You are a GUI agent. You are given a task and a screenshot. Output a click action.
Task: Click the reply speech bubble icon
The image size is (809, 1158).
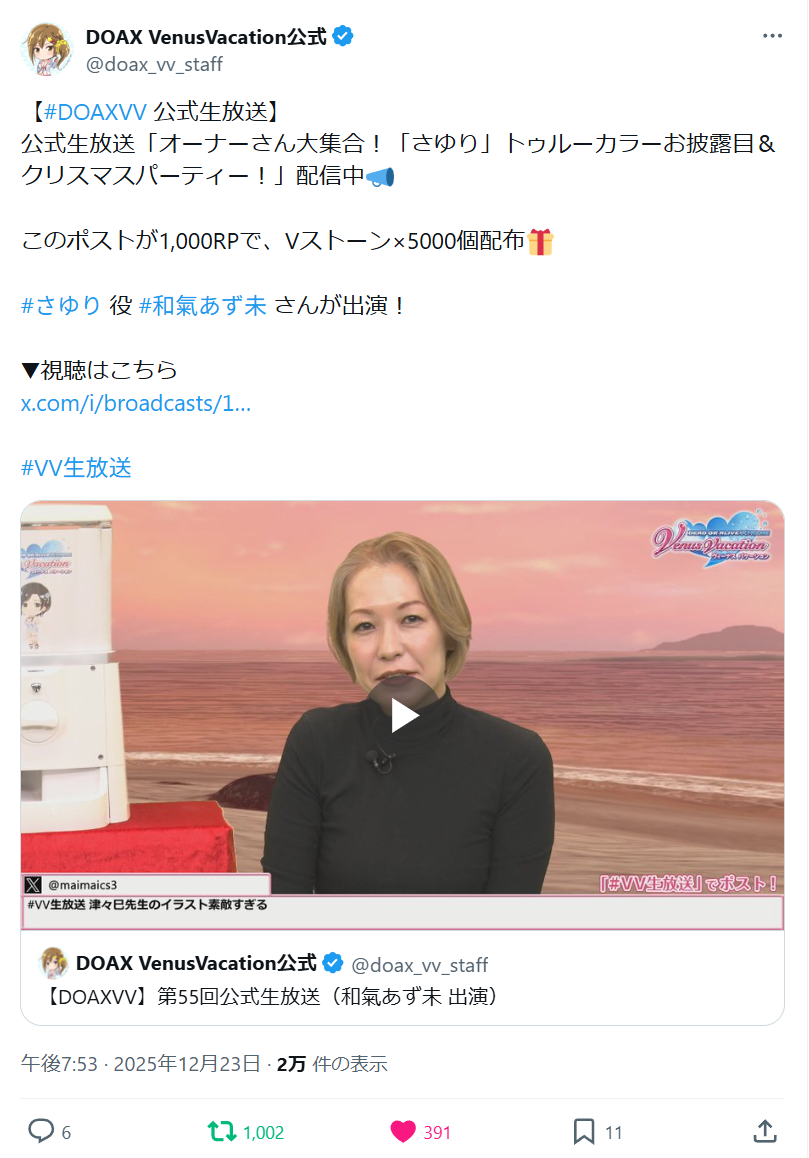click(41, 1131)
